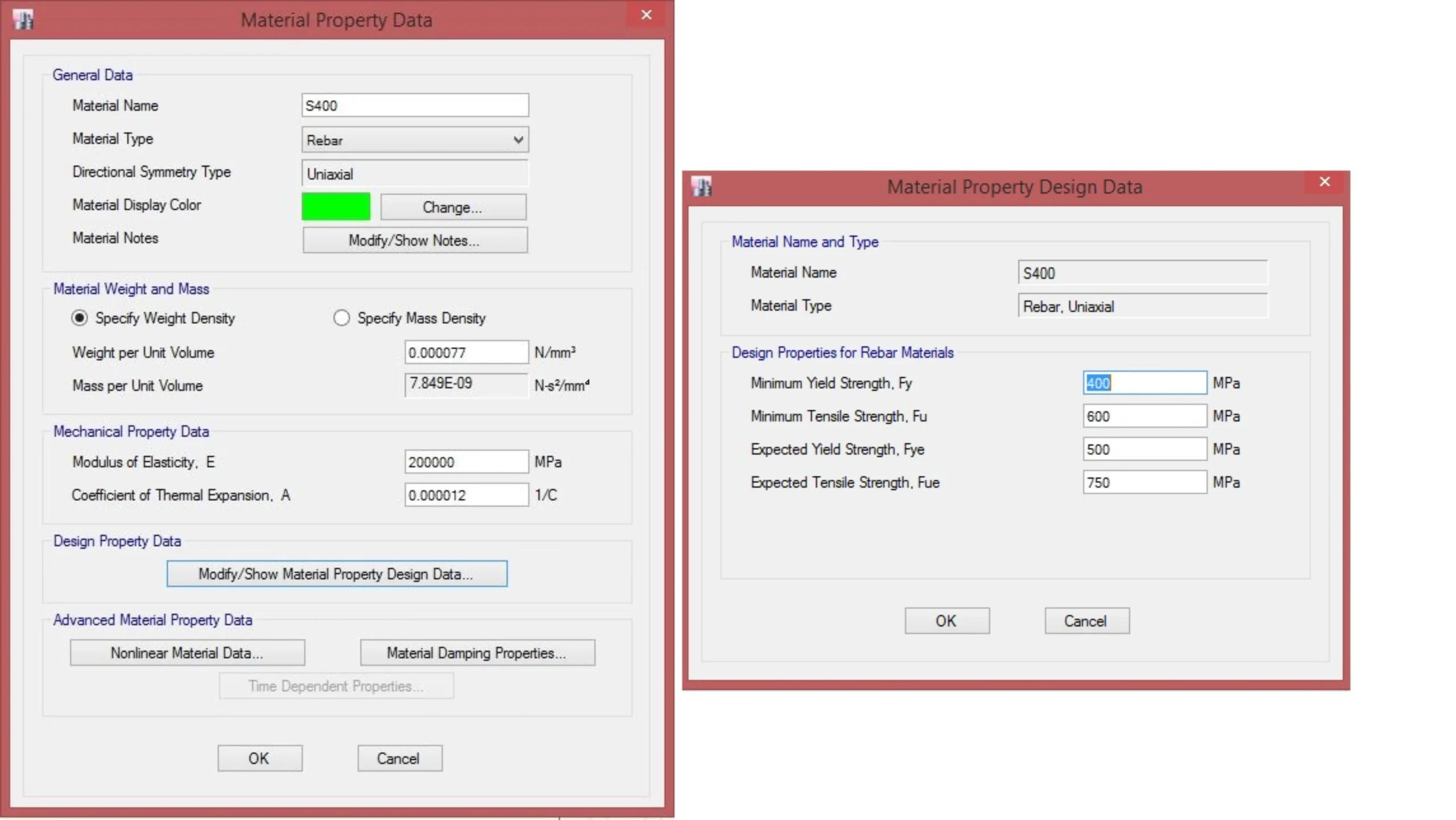Image resolution: width=1456 pixels, height=820 pixels.
Task: Click the Material Name S400 field
Action: [x=415, y=106]
